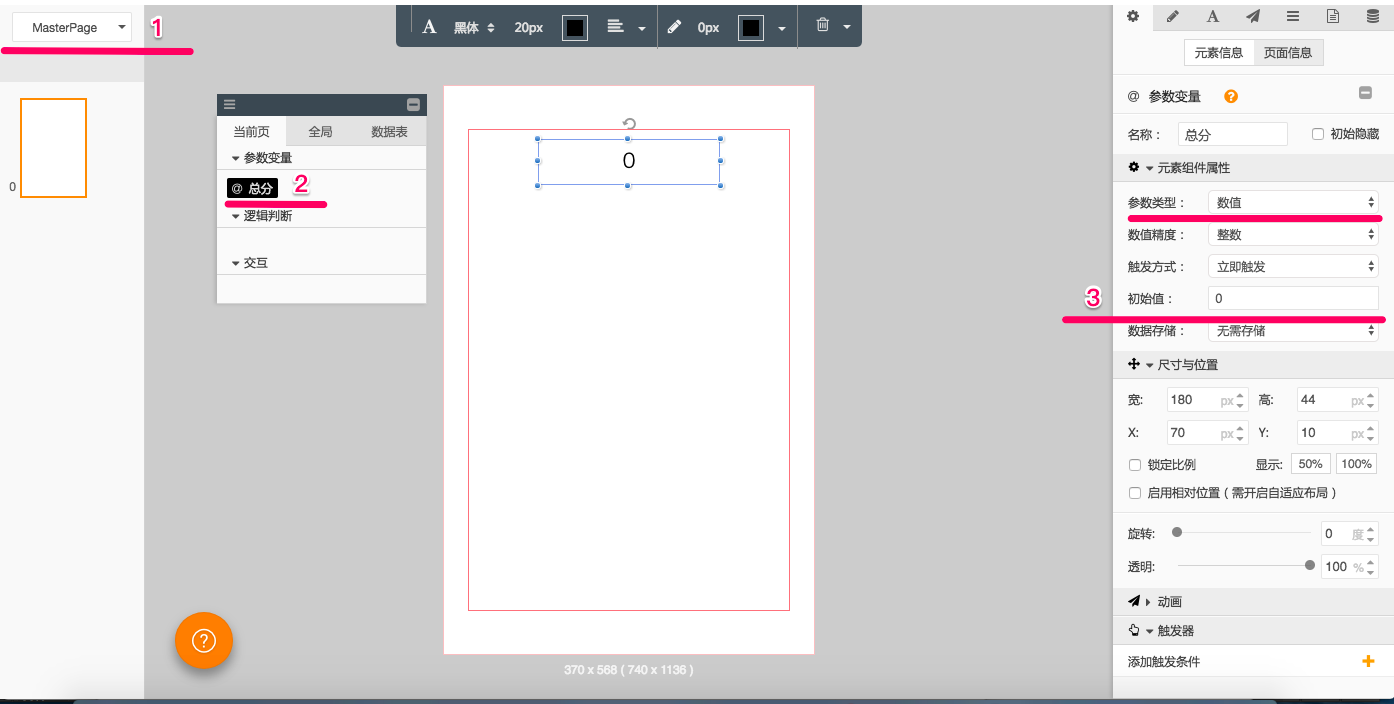Click the trash delete icon in toolbar
Viewport: 1394px width, 704px height.
coord(822,26)
